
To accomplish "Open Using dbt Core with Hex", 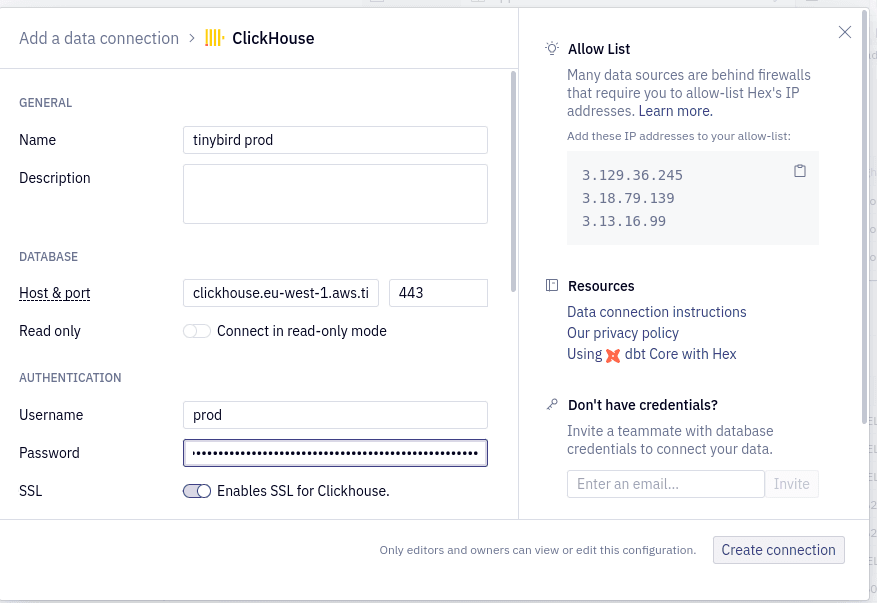I will 650,354.
